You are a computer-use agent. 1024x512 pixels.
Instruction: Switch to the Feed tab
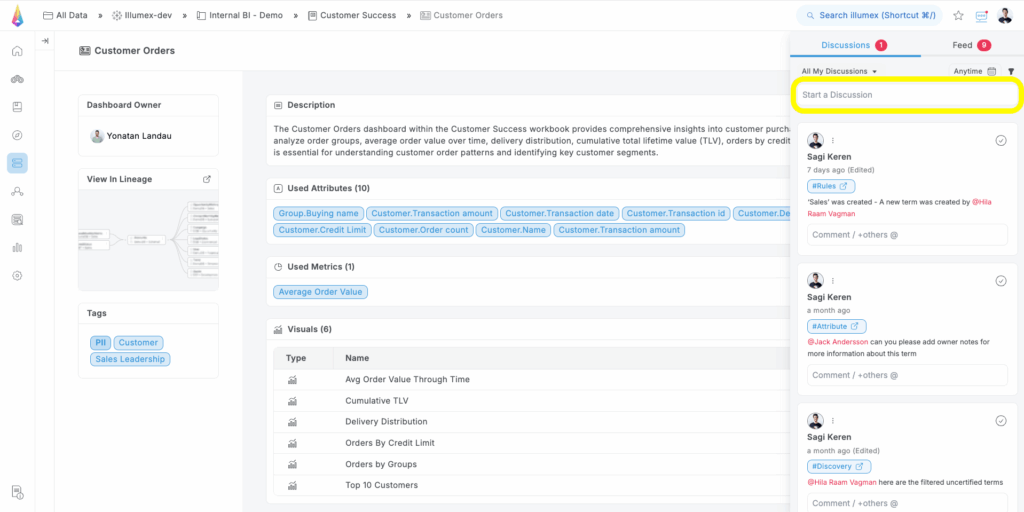[969, 45]
